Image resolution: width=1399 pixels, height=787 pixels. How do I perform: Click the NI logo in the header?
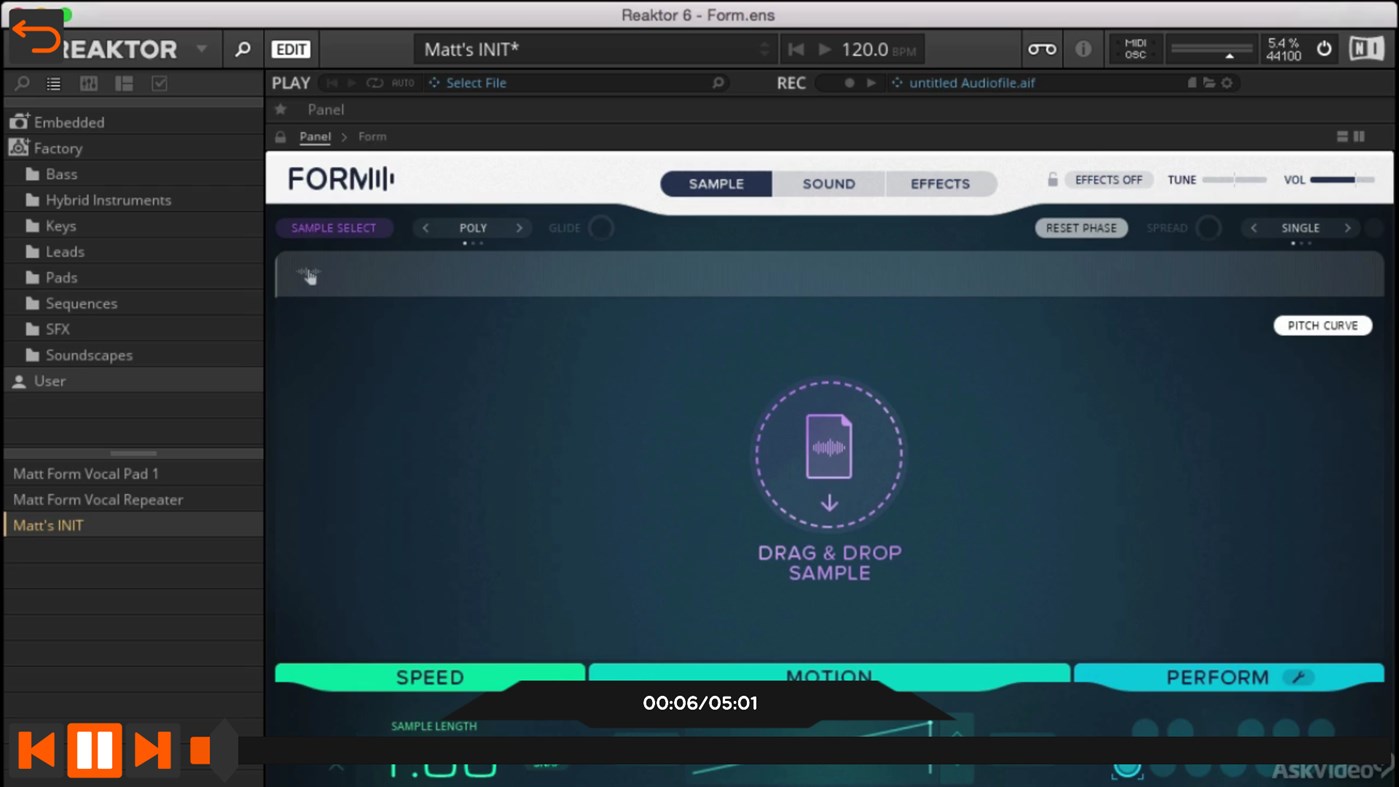pyautogui.click(x=1367, y=48)
